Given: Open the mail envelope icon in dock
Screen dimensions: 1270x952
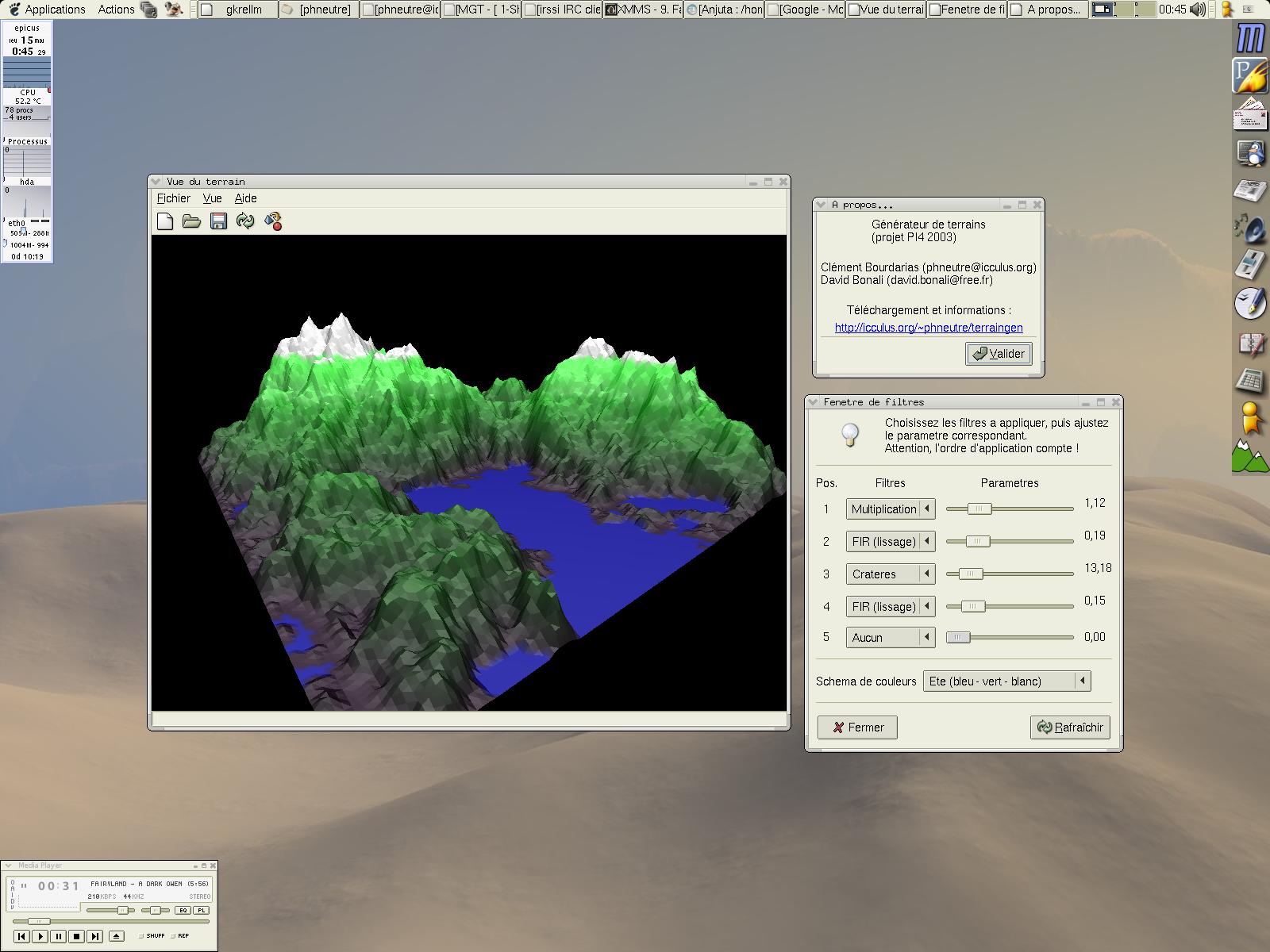Looking at the screenshot, I should click(x=1251, y=113).
